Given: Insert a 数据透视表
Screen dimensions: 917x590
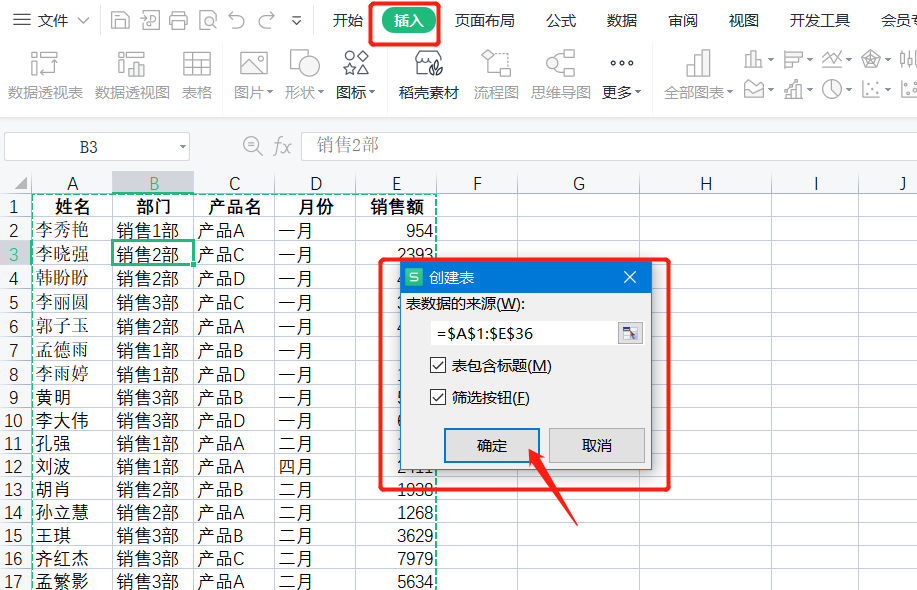Looking at the screenshot, I should click(x=45, y=75).
